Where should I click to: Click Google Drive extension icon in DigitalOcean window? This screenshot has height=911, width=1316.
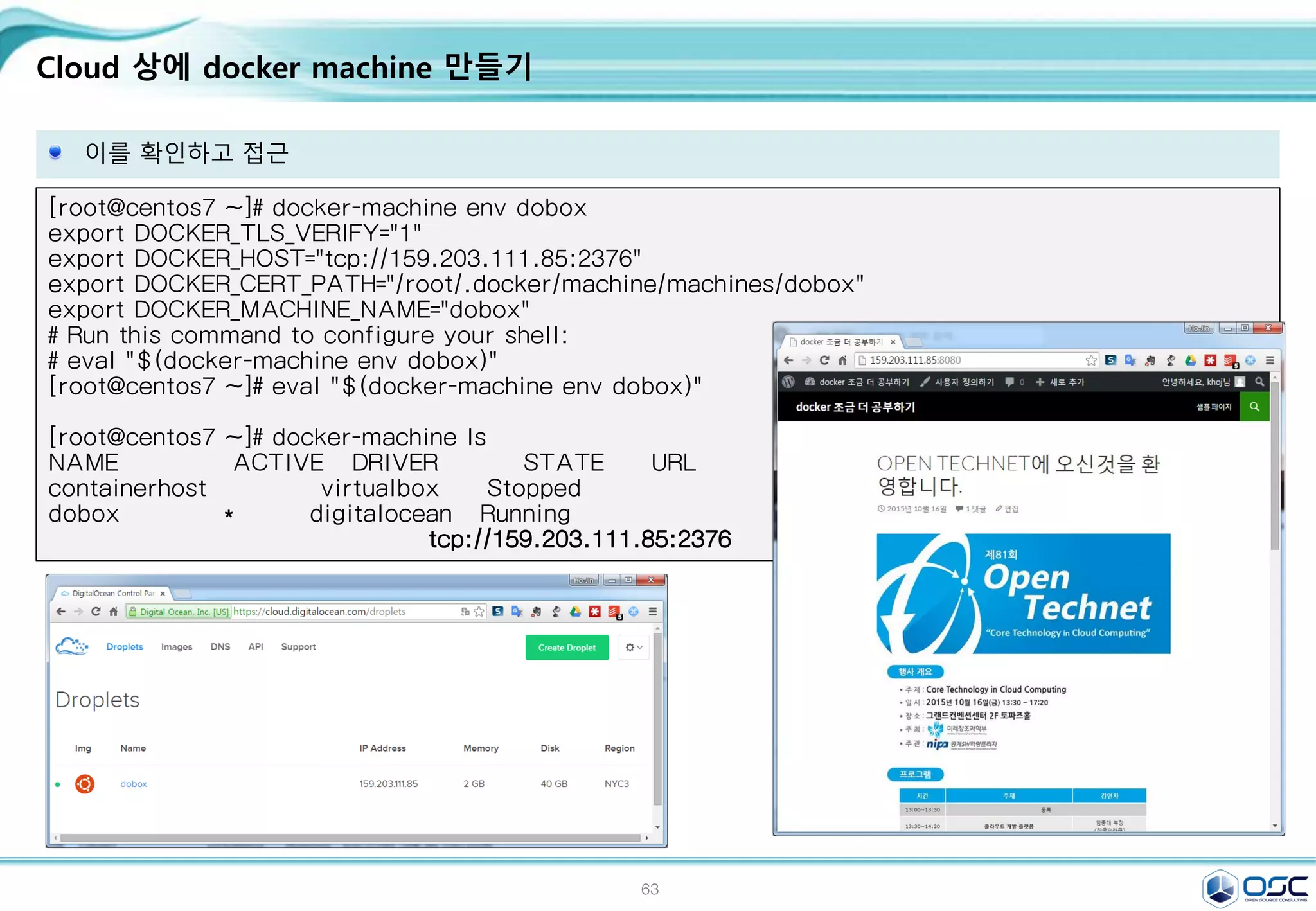point(575,612)
